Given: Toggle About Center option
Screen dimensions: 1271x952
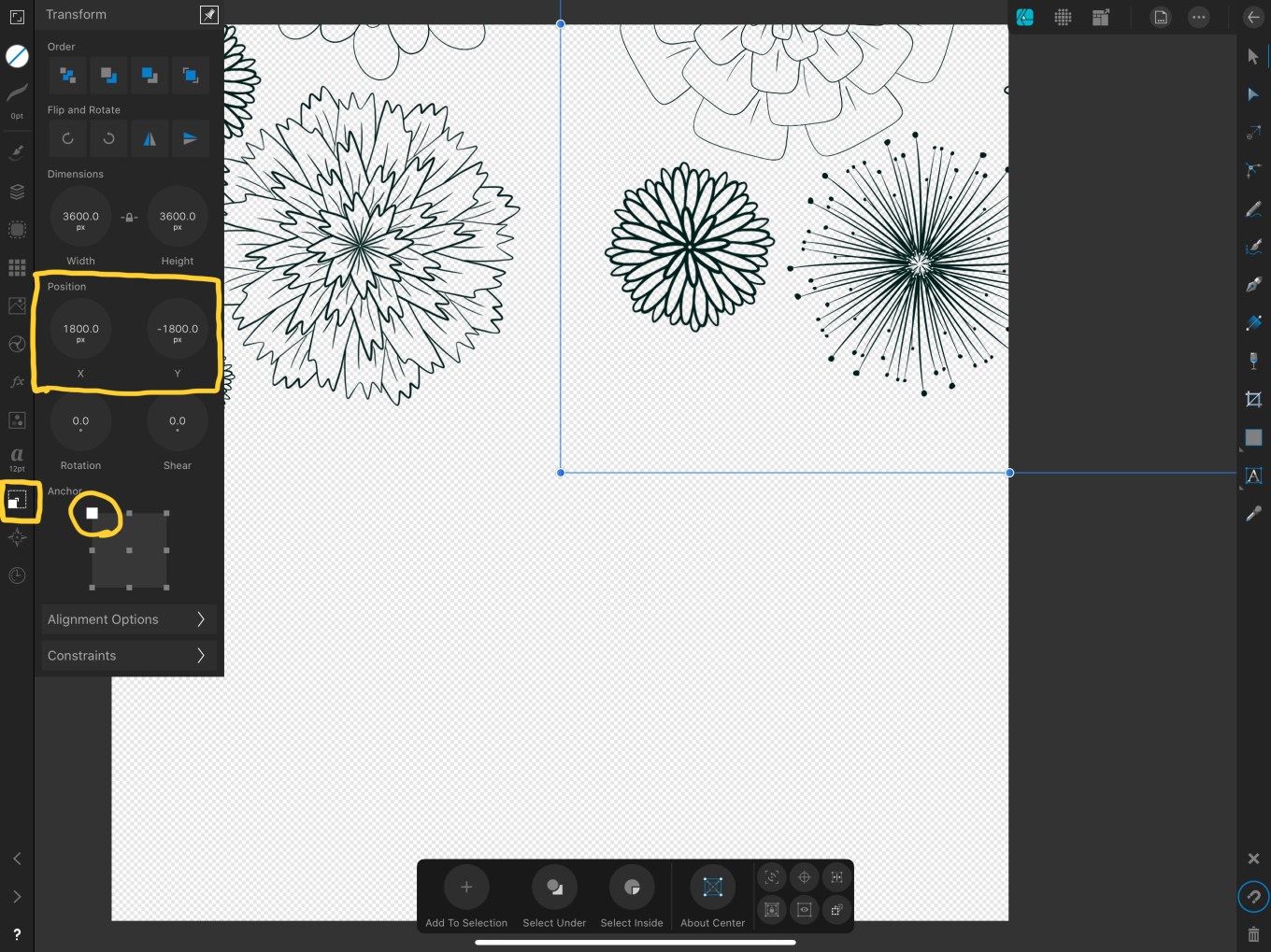Looking at the screenshot, I should click(712, 888).
